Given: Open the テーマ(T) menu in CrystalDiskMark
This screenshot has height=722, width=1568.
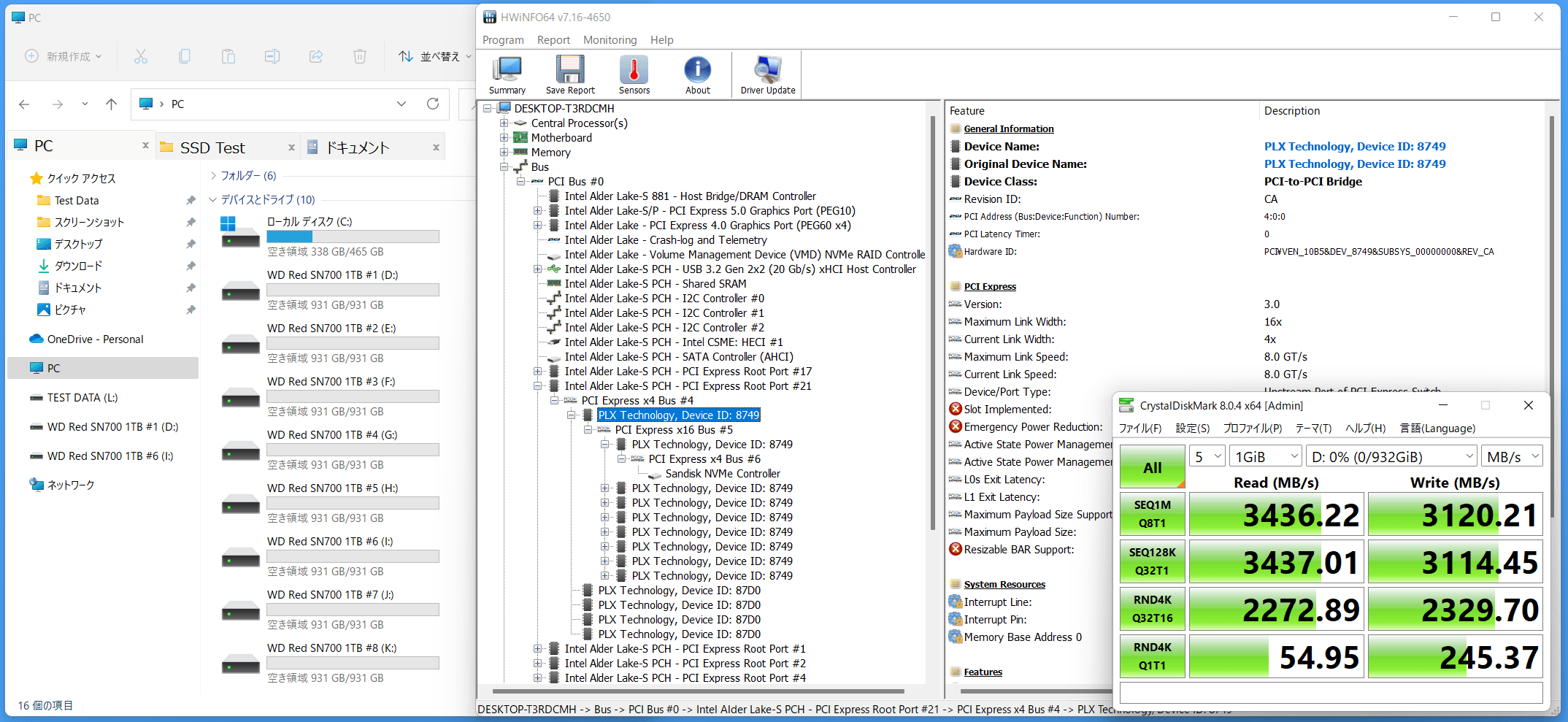Looking at the screenshot, I should 1313,429.
